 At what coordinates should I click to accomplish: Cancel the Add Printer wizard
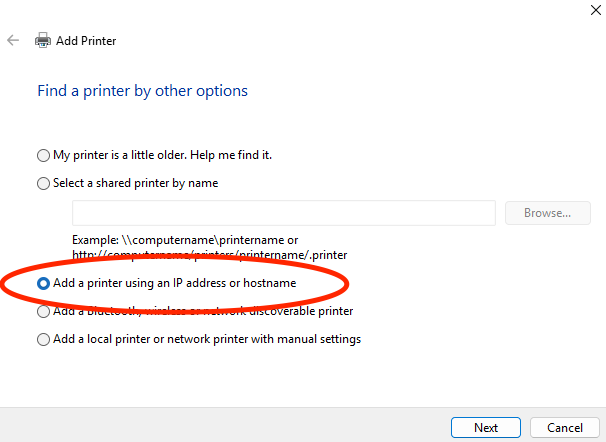coord(564,427)
